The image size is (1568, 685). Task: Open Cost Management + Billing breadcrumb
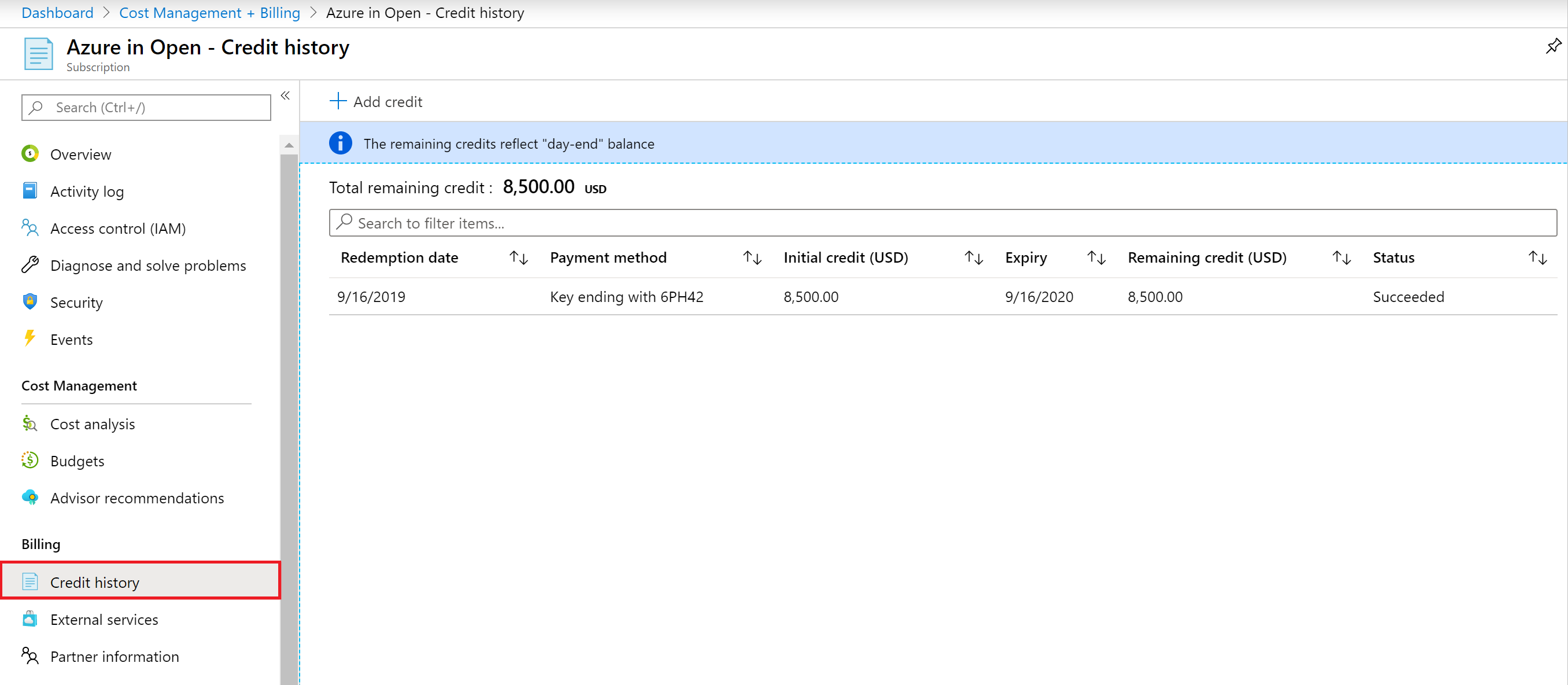click(x=209, y=13)
